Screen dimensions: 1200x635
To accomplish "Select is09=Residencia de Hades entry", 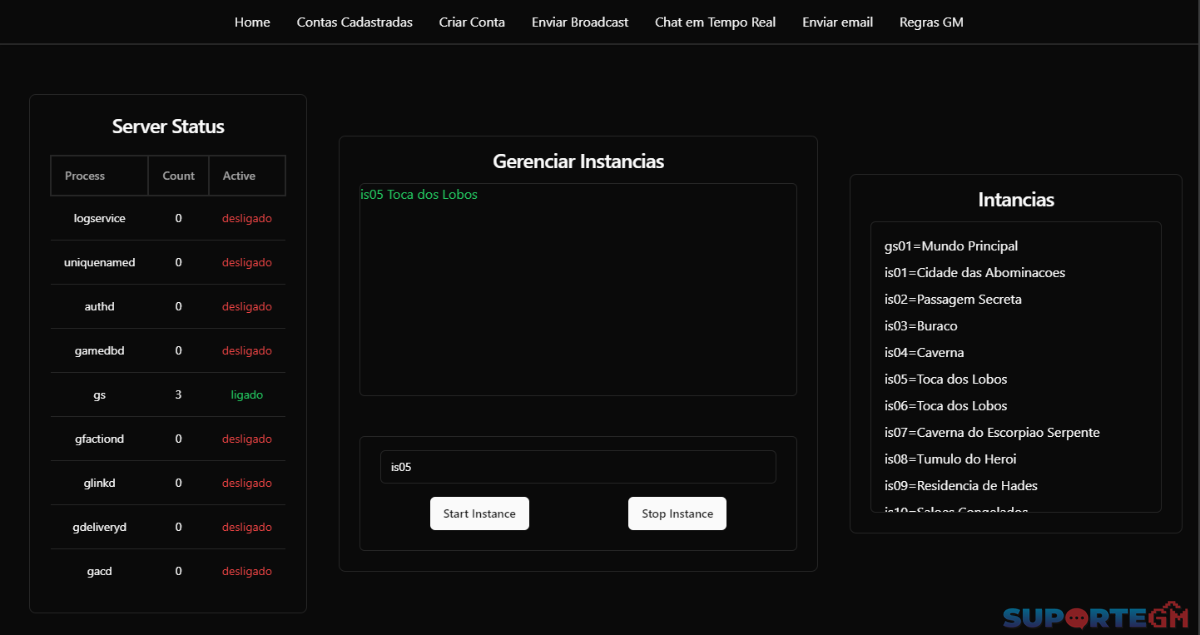I will pos(961,486).
